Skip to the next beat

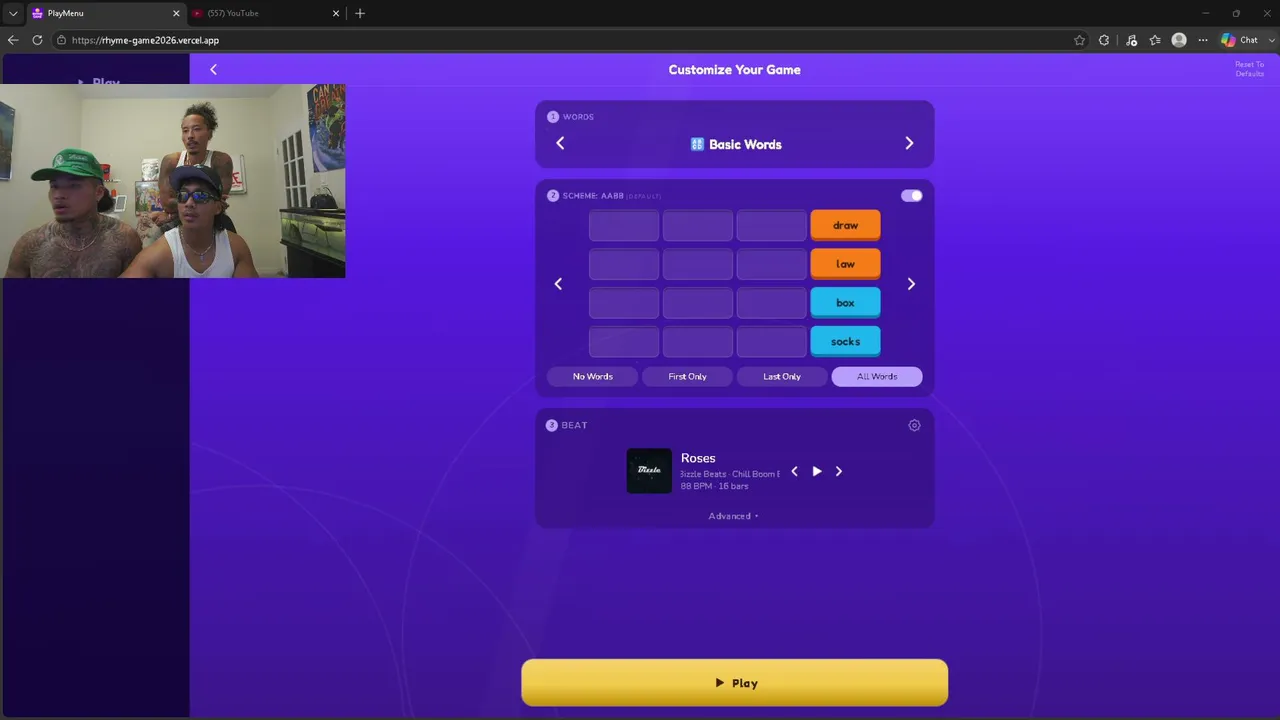pyautogui.click(x=839, y=471)
